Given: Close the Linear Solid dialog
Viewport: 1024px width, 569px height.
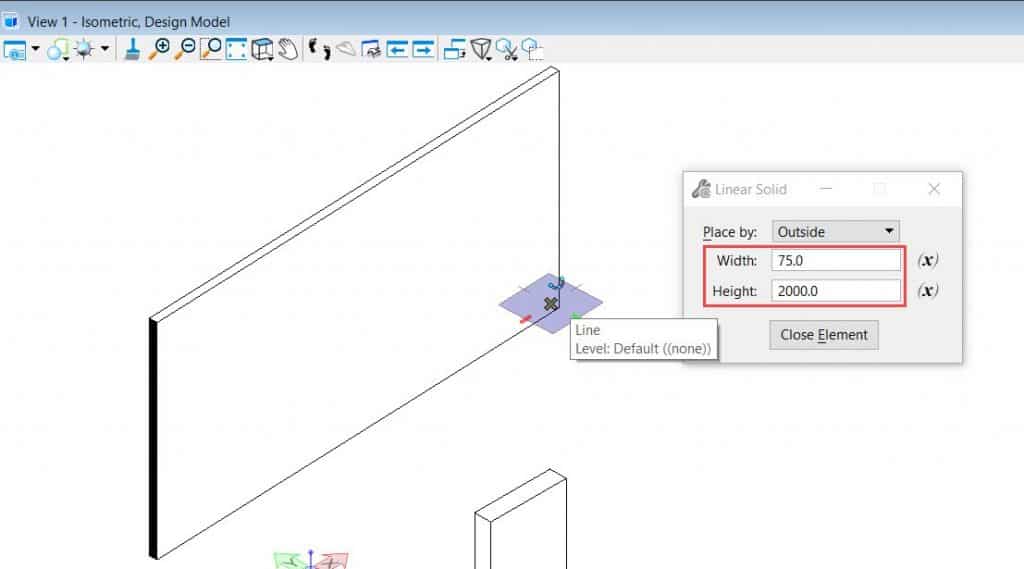Looking at the screenshot, I should click(934, 189).
